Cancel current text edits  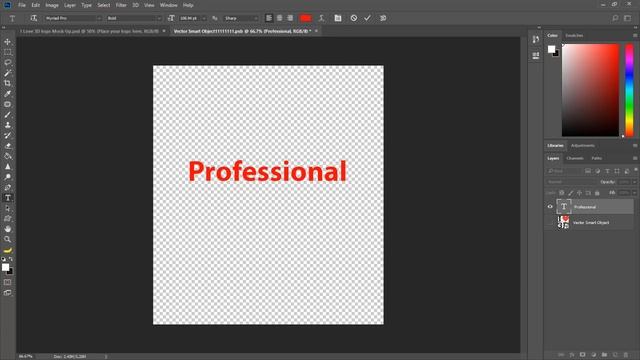354,18
